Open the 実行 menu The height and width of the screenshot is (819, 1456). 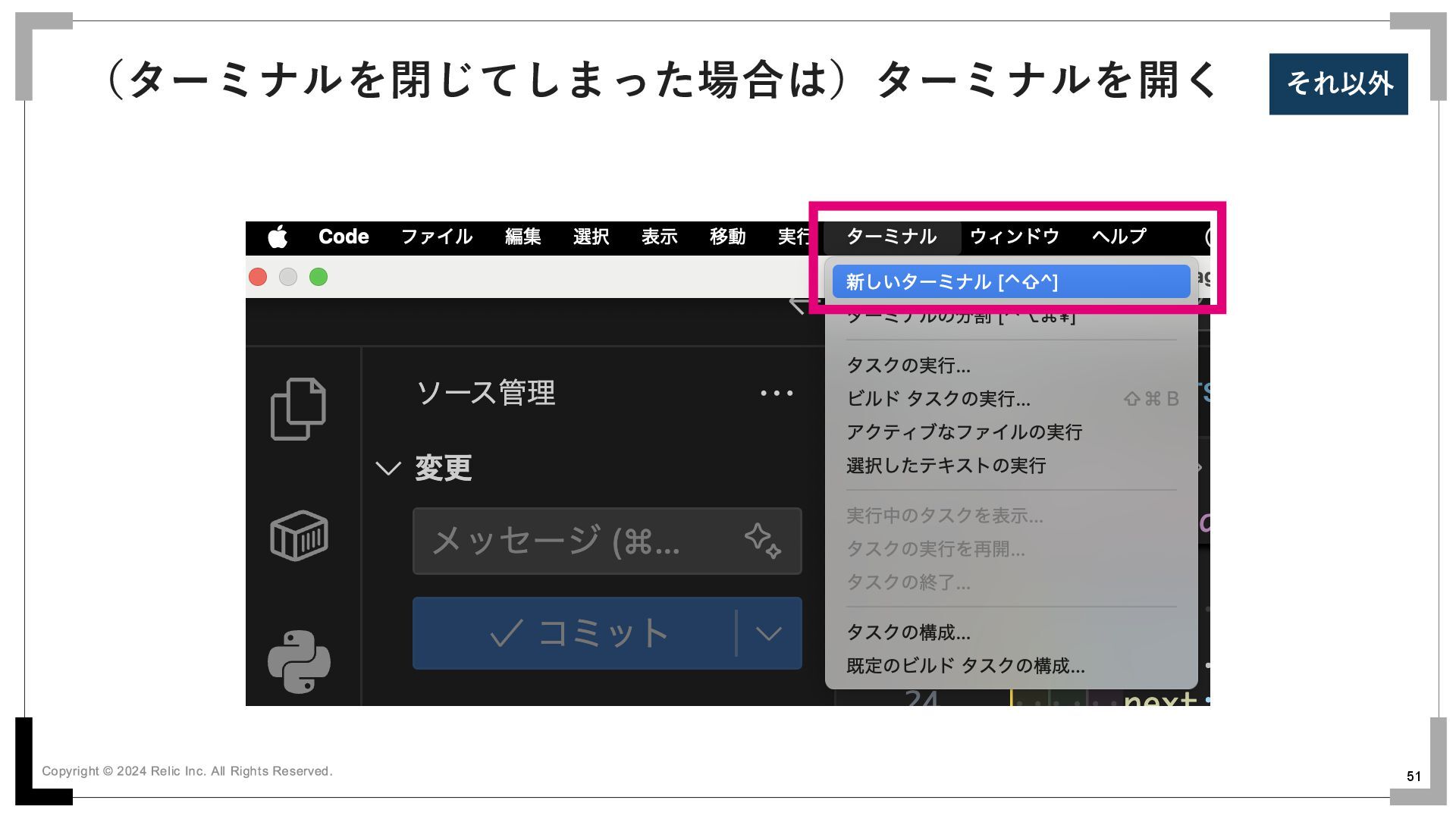pyautogui.click(x=793, y=237)
